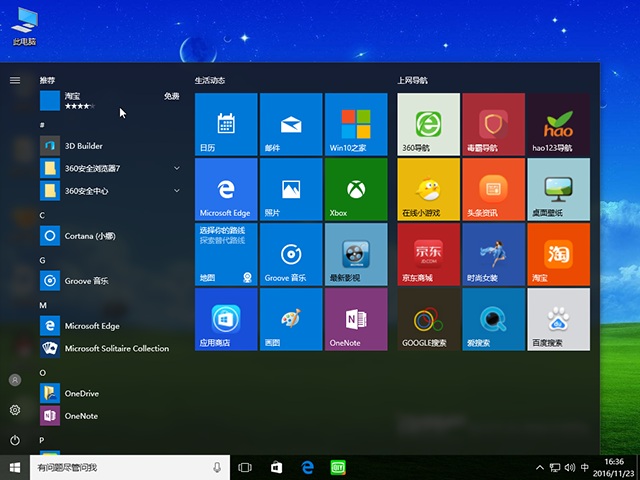Open the Groove 音乐 tile
The image size is (640, 480).
[x=290, y=254]
